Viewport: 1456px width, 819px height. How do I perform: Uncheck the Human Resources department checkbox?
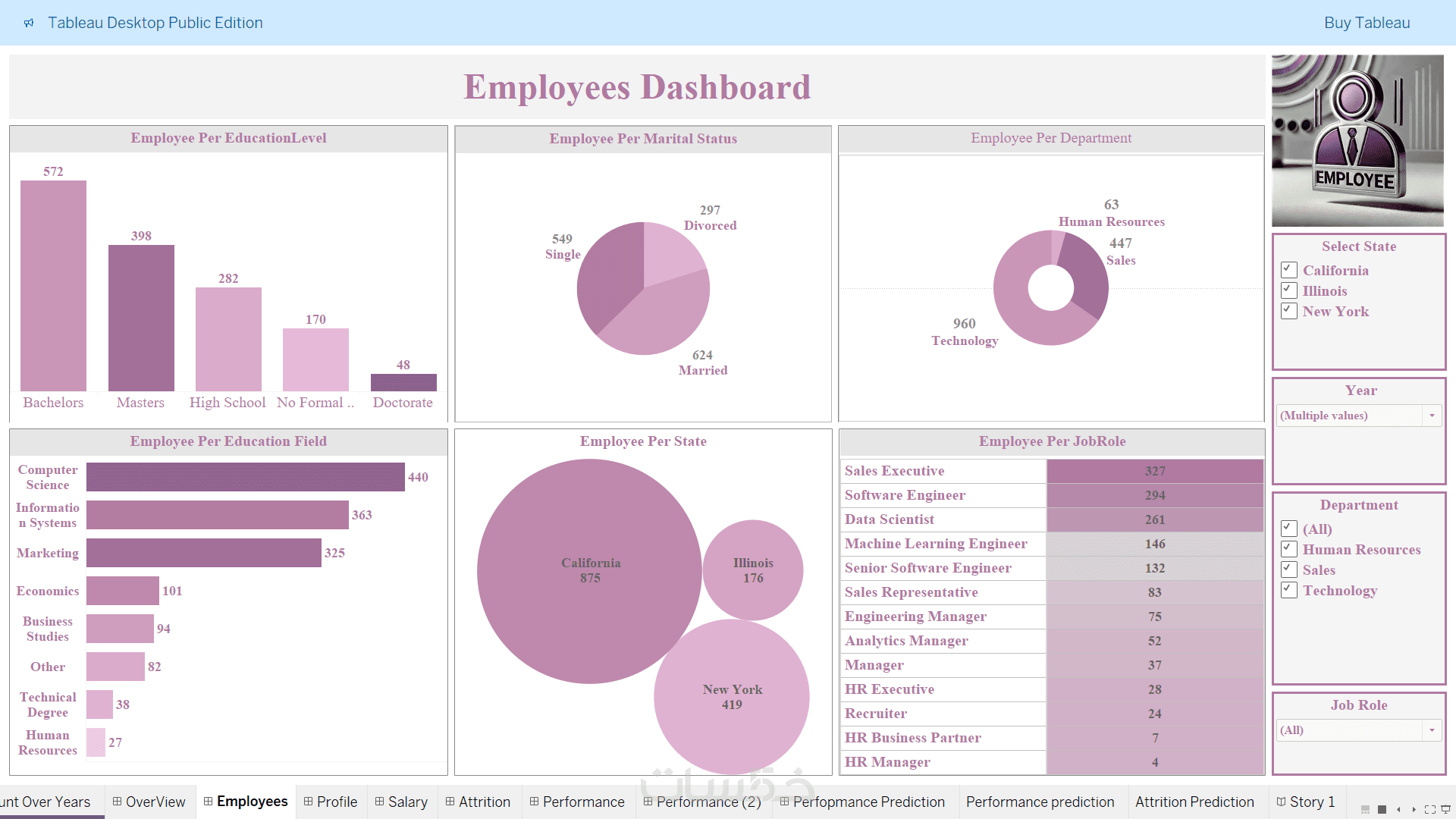[x=1288, y=549]
